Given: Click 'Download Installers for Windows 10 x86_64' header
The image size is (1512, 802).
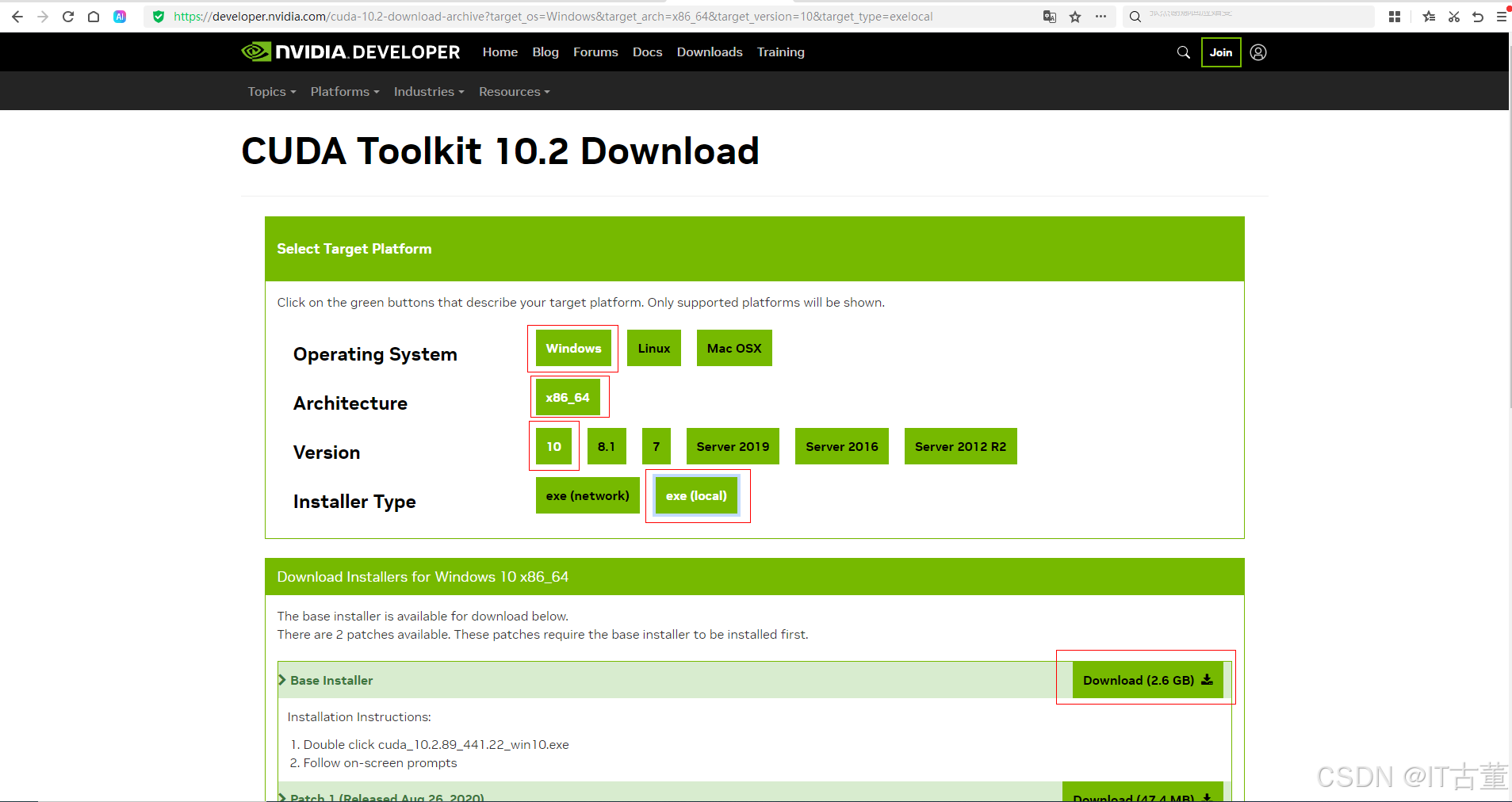Looking at the screenshot, I should pyautogui.click(x=423, y=577).
